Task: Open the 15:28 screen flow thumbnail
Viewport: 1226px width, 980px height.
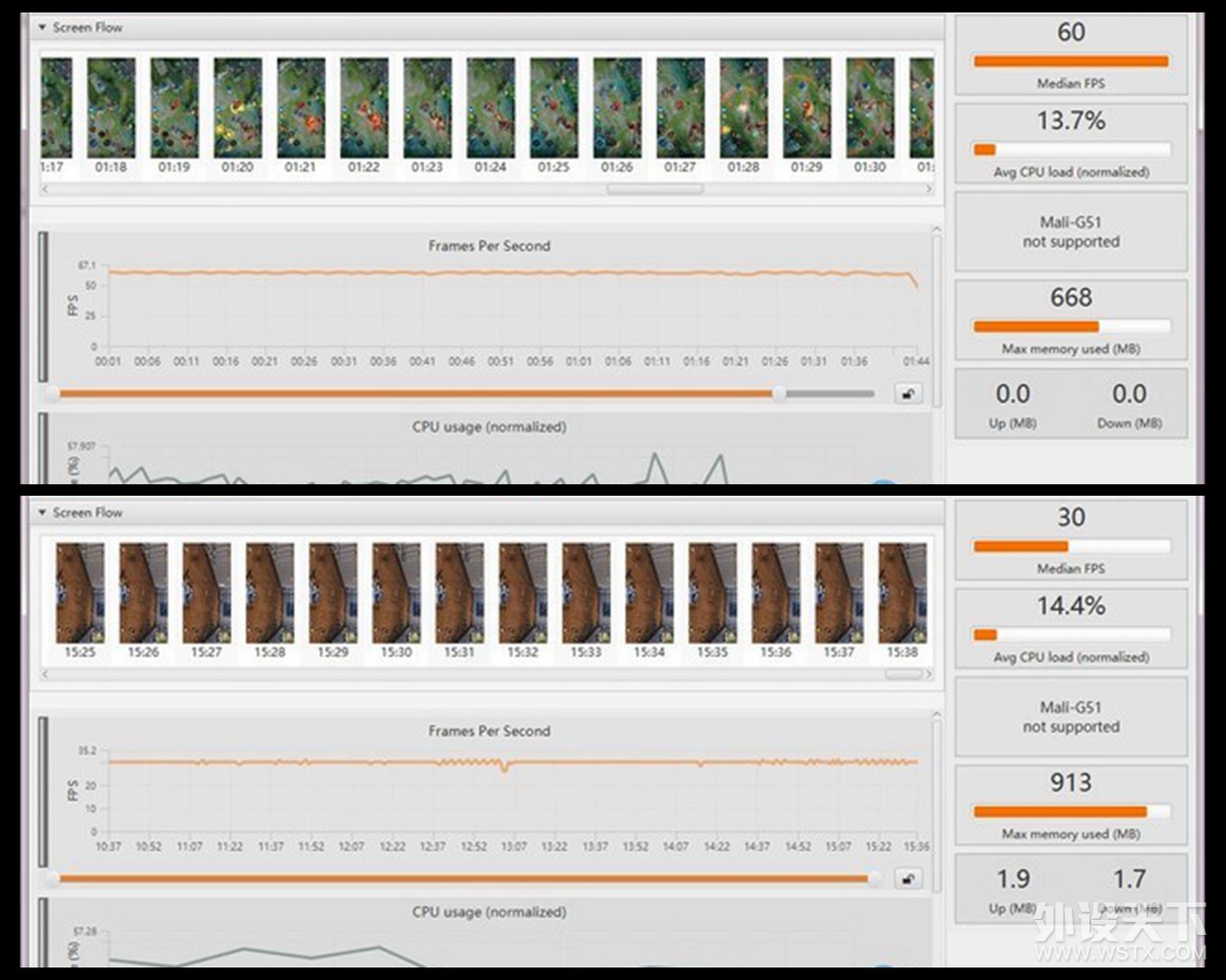Action: tap(270, 593)
